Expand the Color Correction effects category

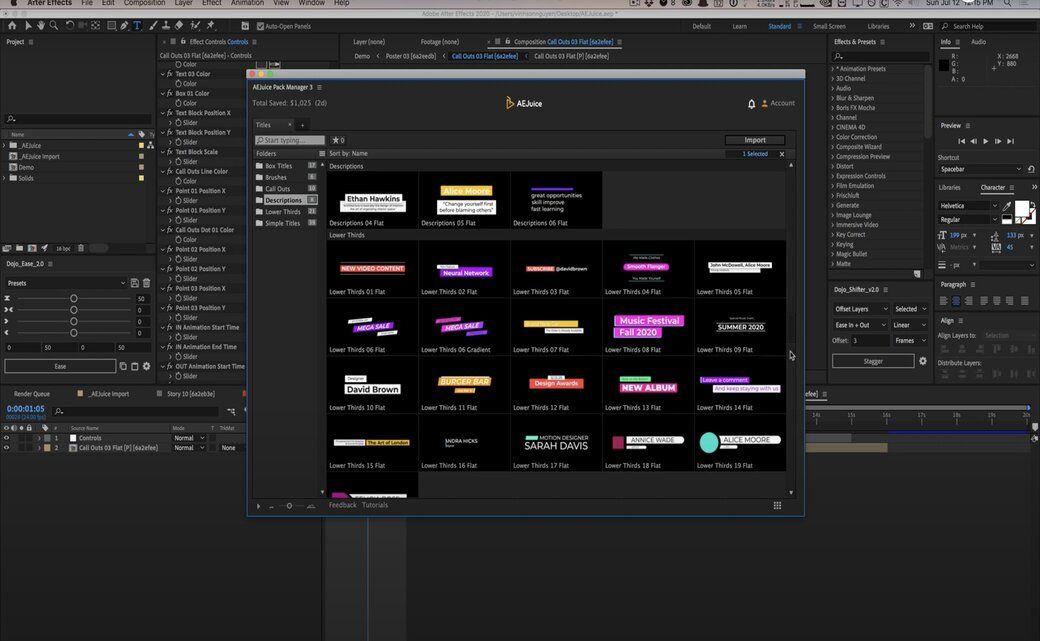(832, 137)
